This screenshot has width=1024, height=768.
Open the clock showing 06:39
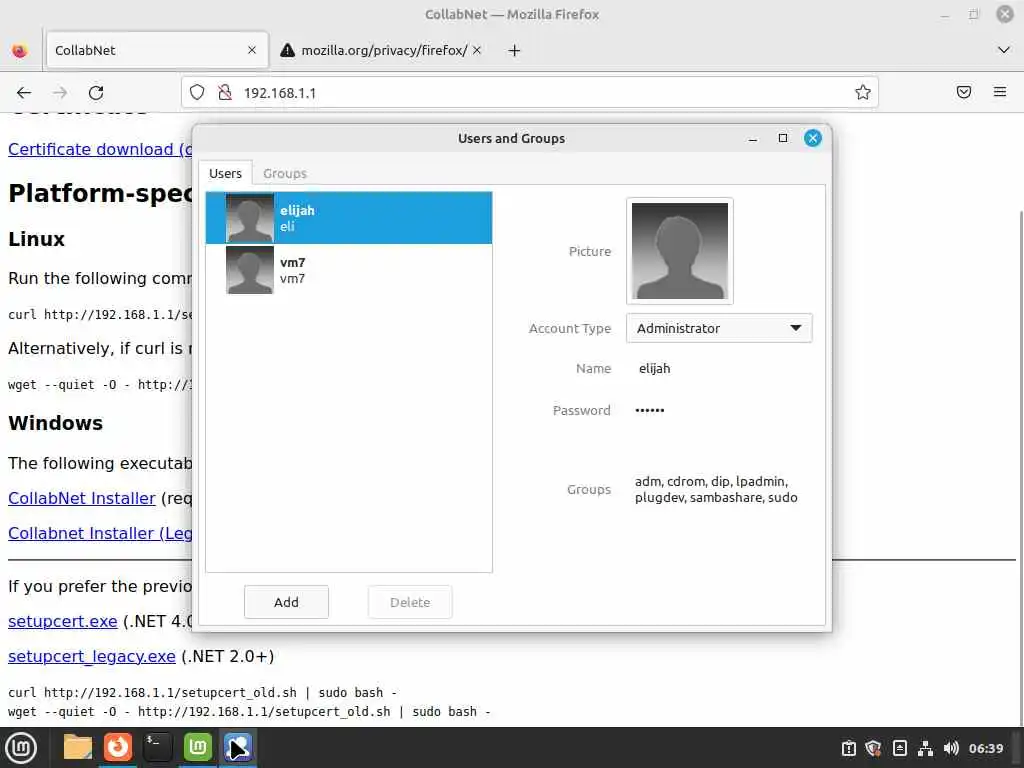pos(985,748)
